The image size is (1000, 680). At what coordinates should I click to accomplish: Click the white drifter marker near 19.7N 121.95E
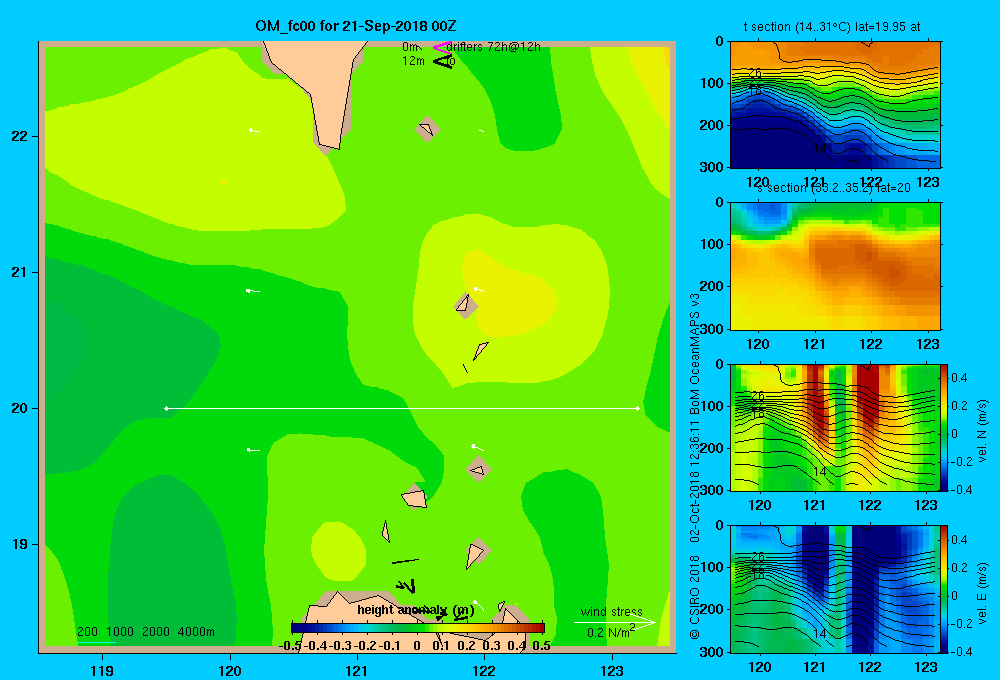click(477, 447)
